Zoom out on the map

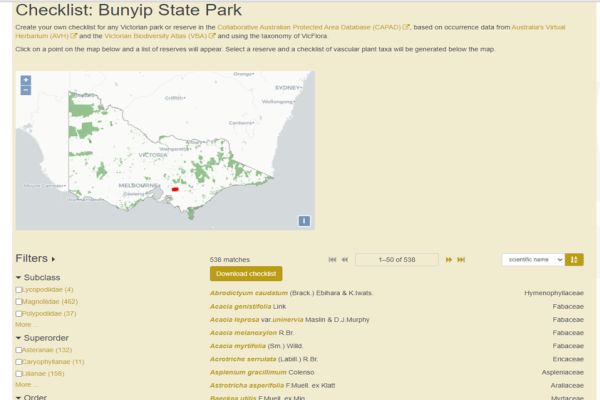coord(26,90)
